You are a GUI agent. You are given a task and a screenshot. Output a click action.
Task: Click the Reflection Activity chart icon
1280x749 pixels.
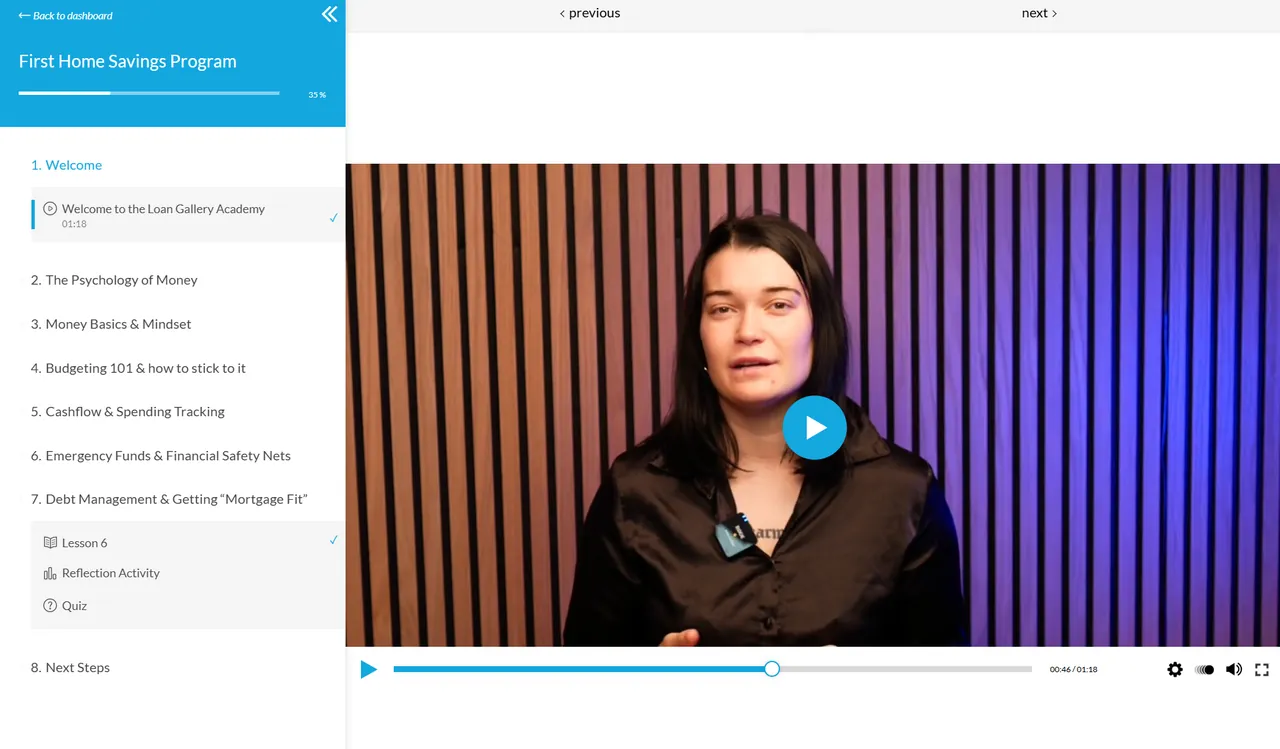click(50, 573)
